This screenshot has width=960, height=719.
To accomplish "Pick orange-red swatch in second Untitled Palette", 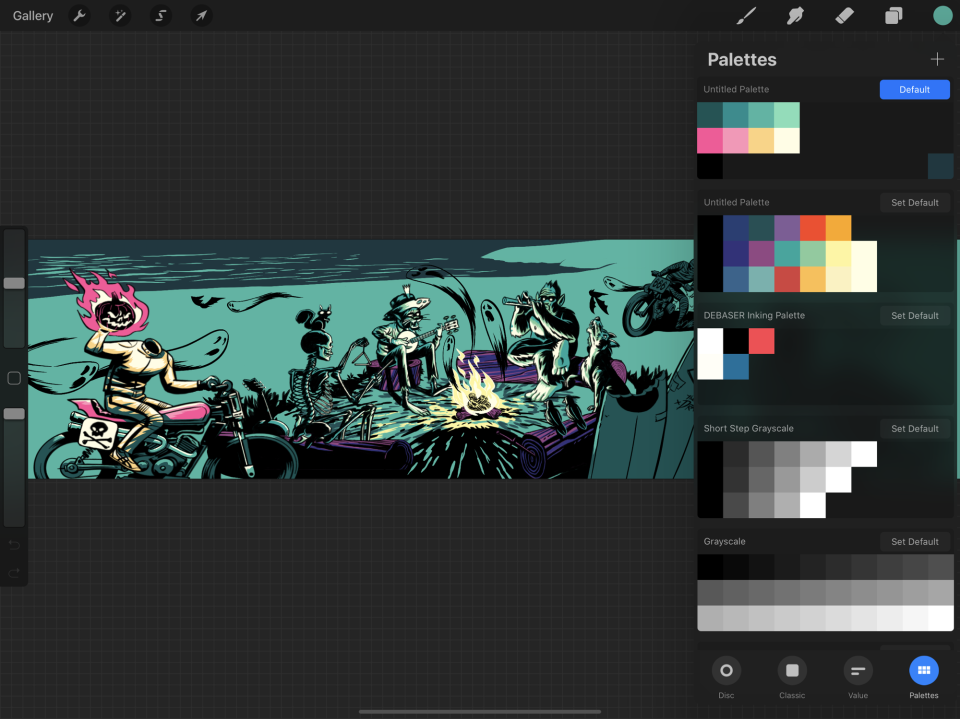I will 812,228.
